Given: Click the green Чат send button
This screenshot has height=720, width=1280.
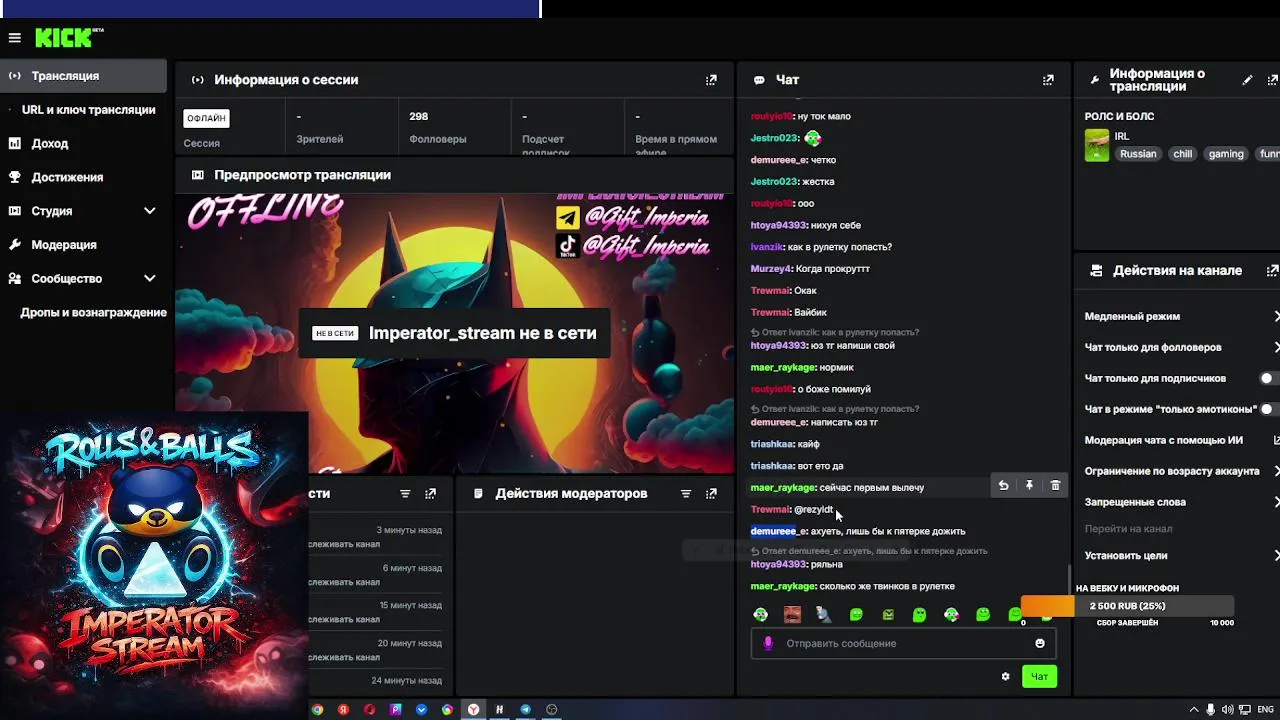Looking at the screenshot, I should pos(1040,677).
